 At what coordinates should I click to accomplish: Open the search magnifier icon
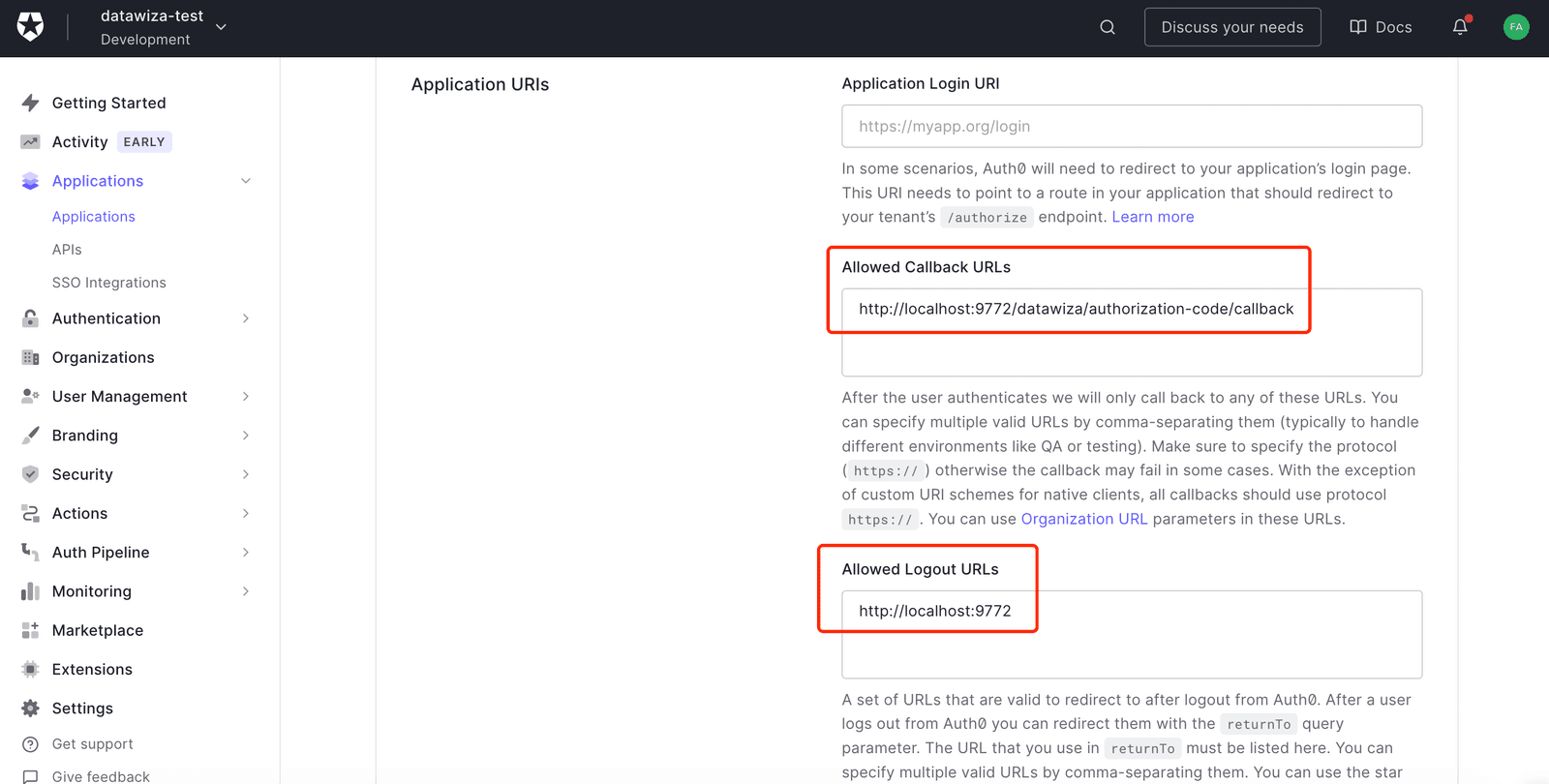click(x=1108, y=27)
